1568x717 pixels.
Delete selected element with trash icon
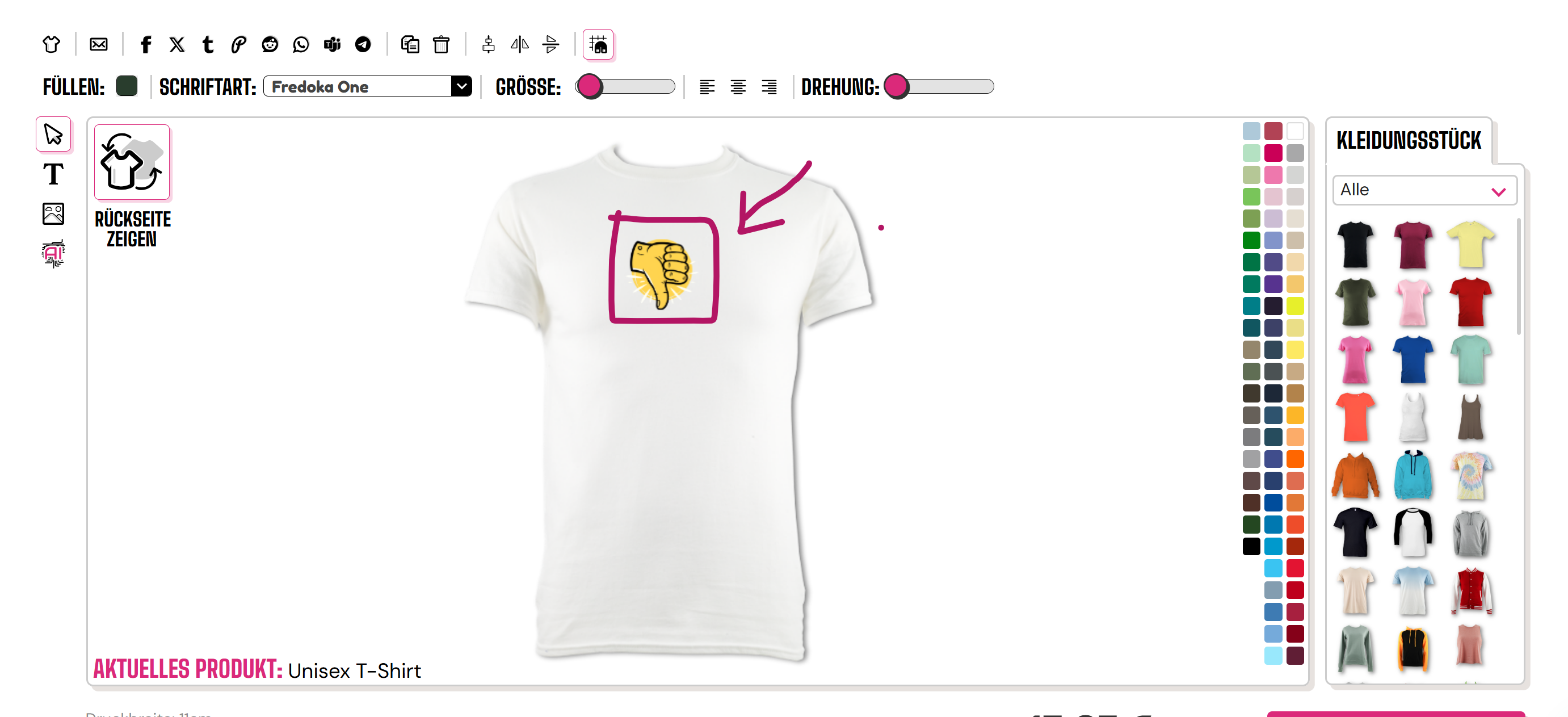tap(442, 44)
